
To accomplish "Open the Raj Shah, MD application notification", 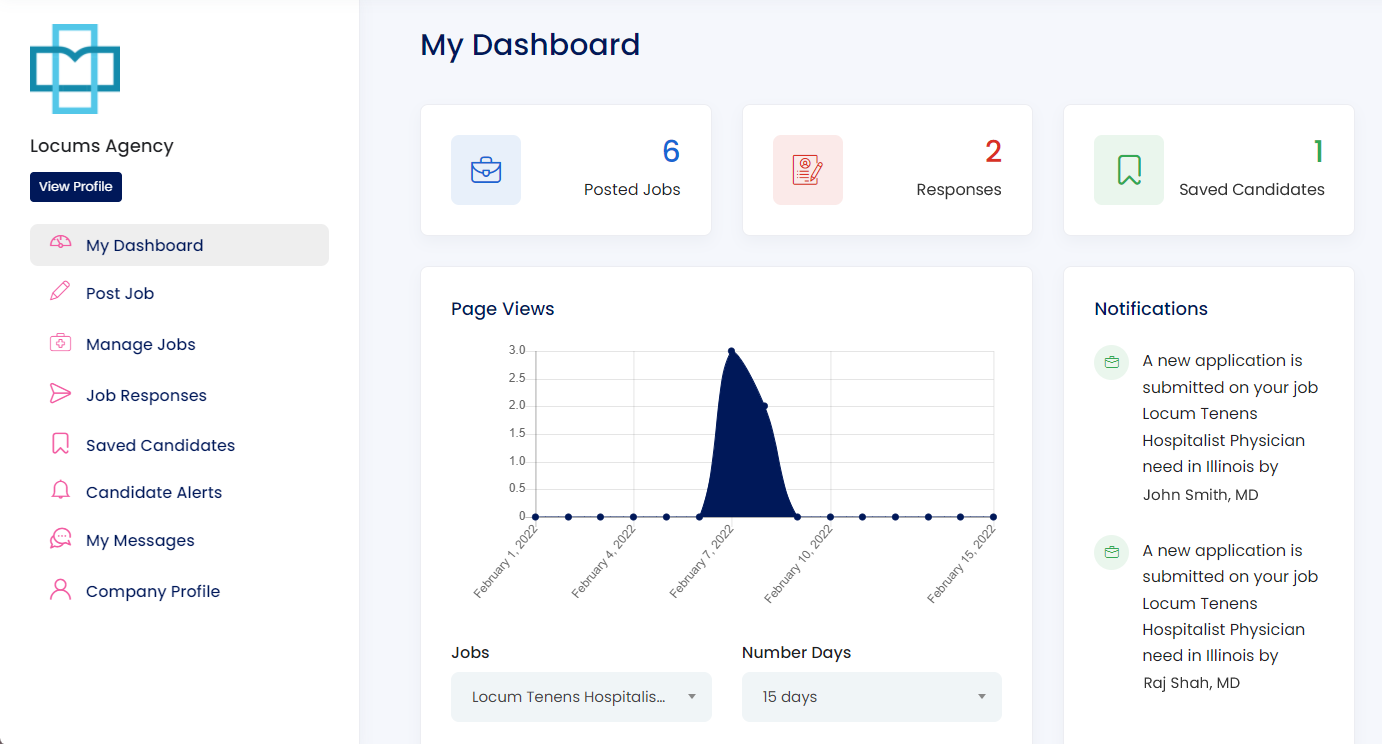I will 1229,616.
